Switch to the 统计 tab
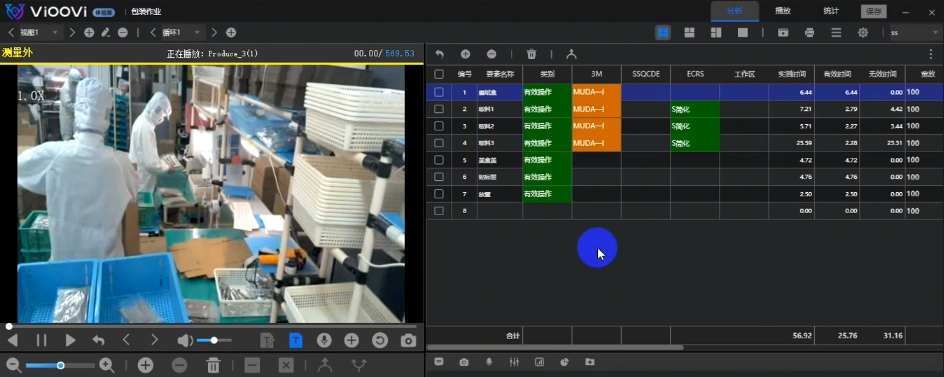Viewport: 944px width, 377px height. 831,11
